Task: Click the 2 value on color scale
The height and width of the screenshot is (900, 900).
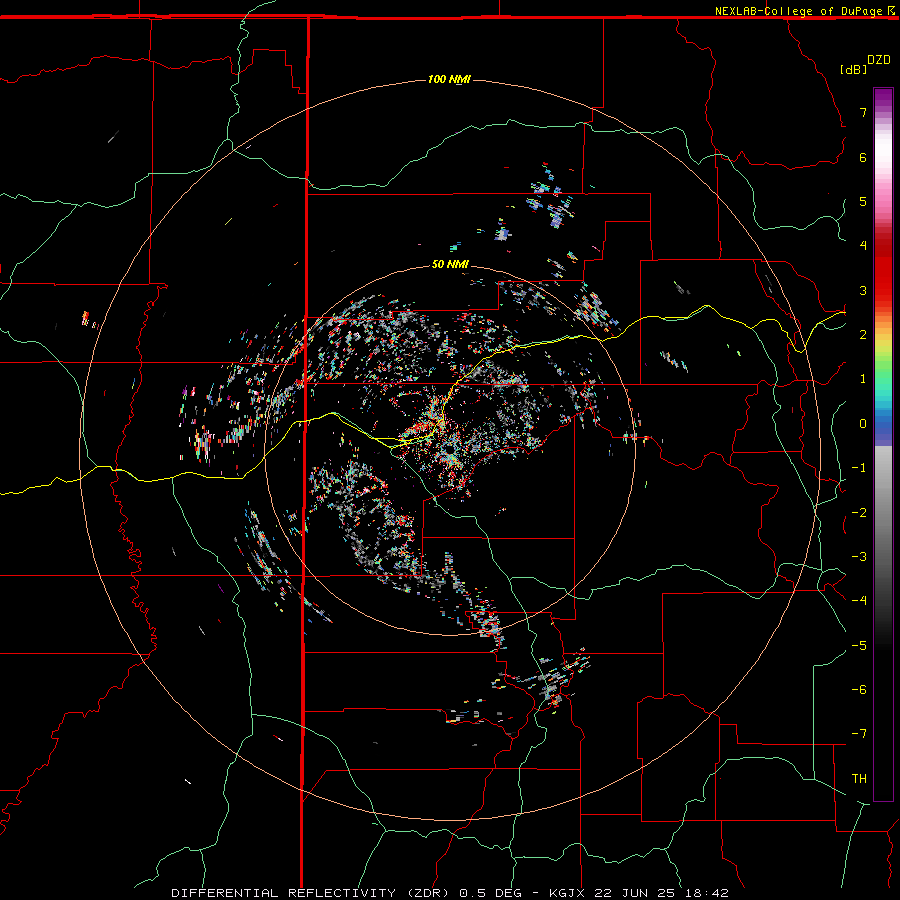Action: click(863, 335)
